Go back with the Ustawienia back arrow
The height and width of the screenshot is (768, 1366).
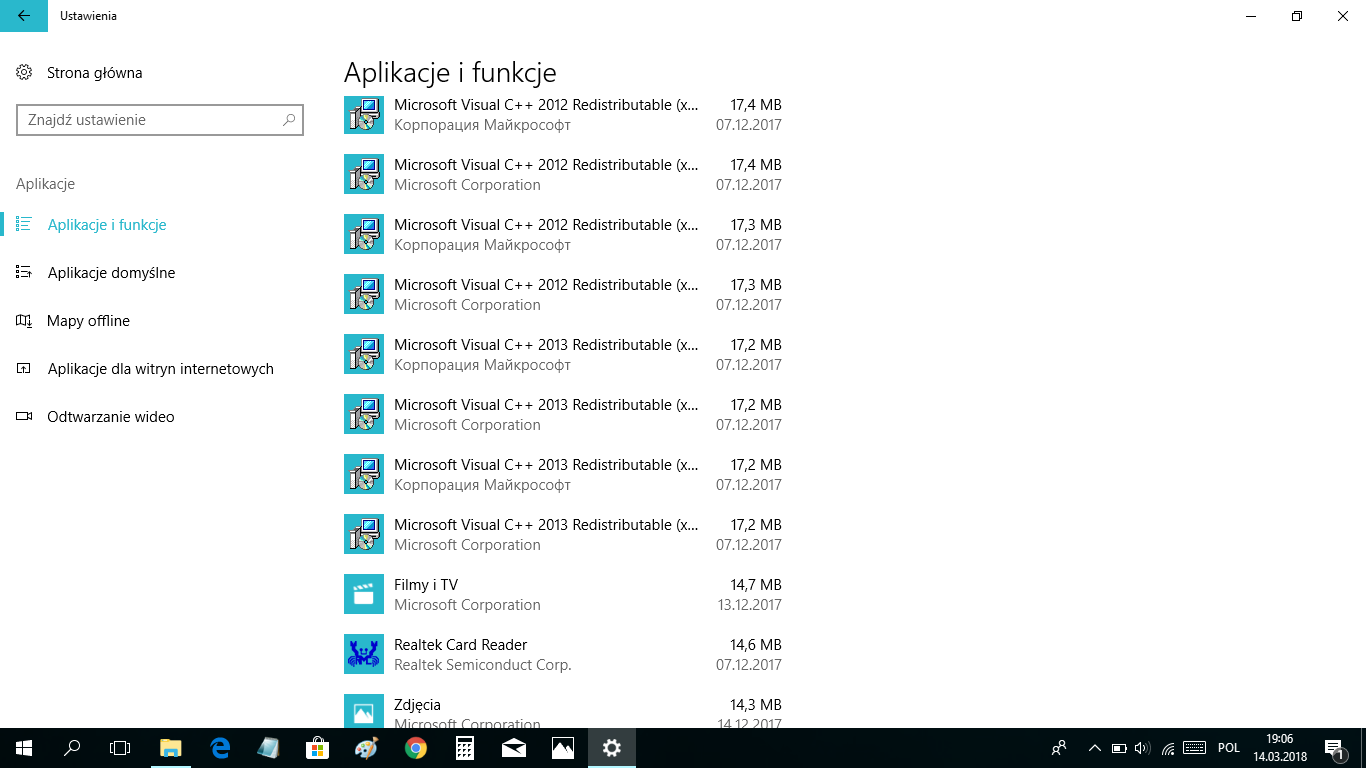(x=24, y=16)
